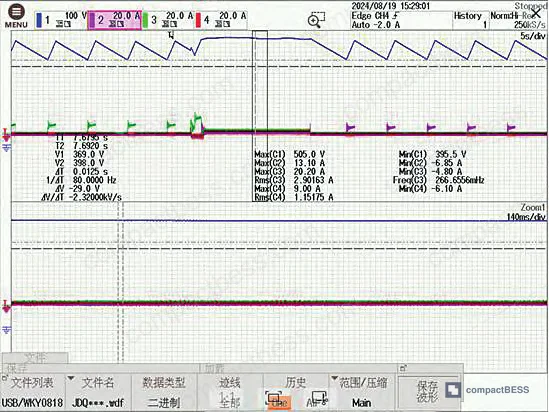Select channel 4 (20.0 A)
The width and height of the screenshot is (549, 412).
tap(221, 20)
